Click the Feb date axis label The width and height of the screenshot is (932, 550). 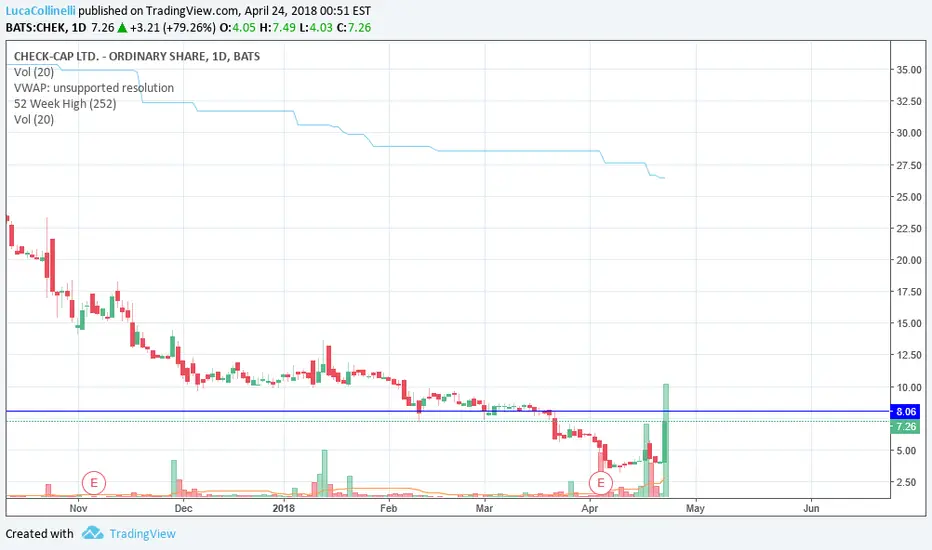click(388, 508)
